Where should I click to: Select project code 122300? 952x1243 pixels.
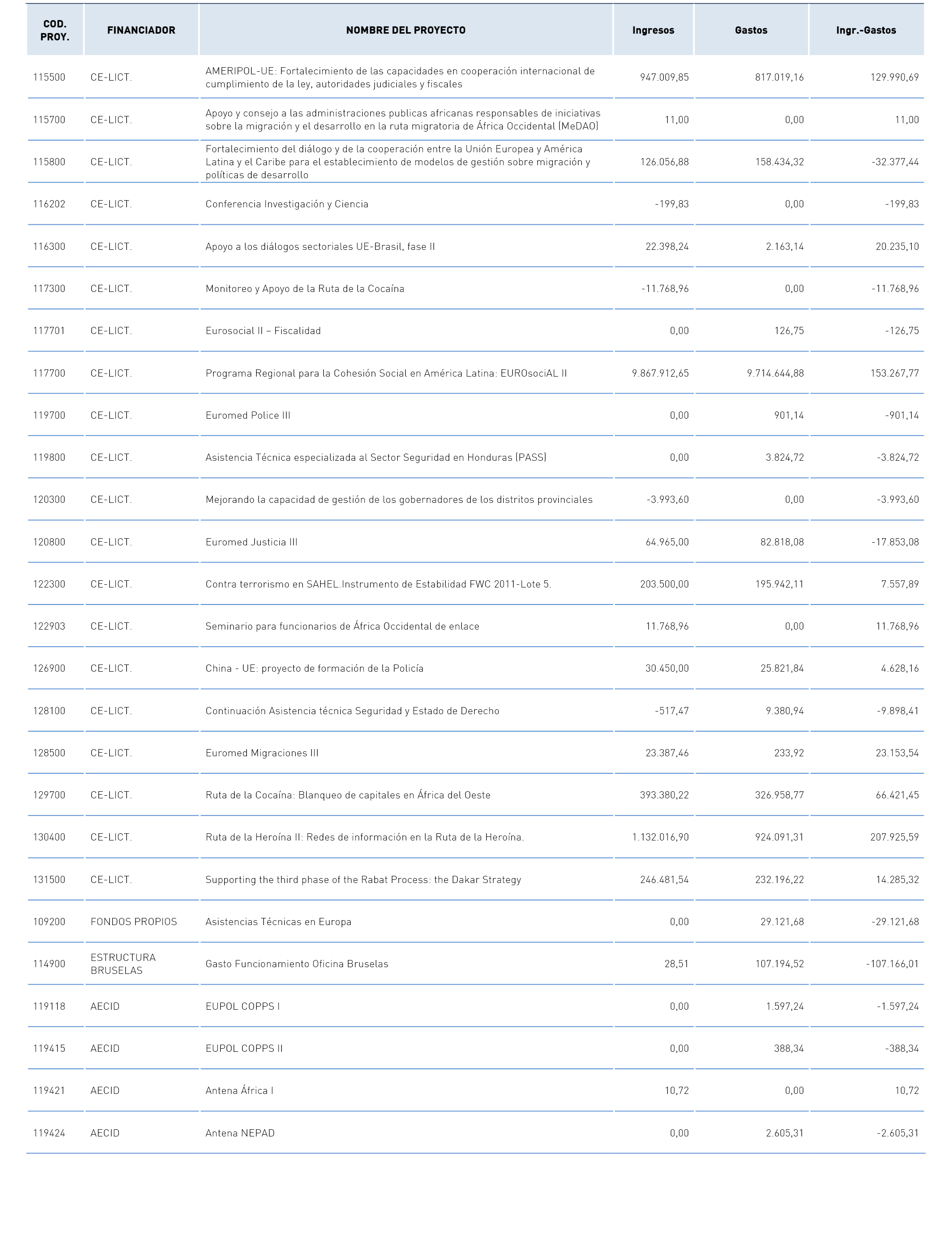(49, 584)
